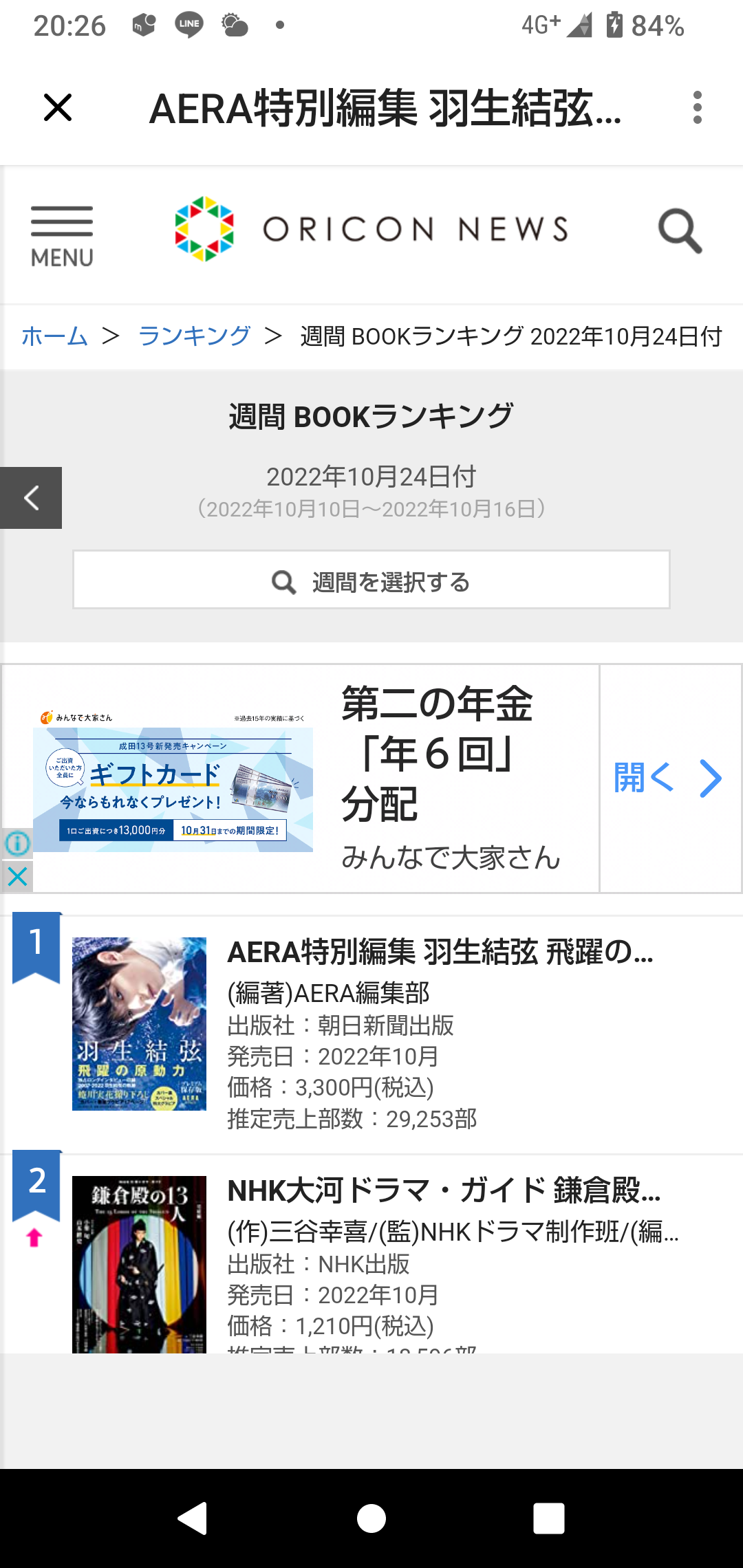Open 週間を選択する week selector
The height and width of the screenshot is (1568, 743).
(x=371, y=580)
